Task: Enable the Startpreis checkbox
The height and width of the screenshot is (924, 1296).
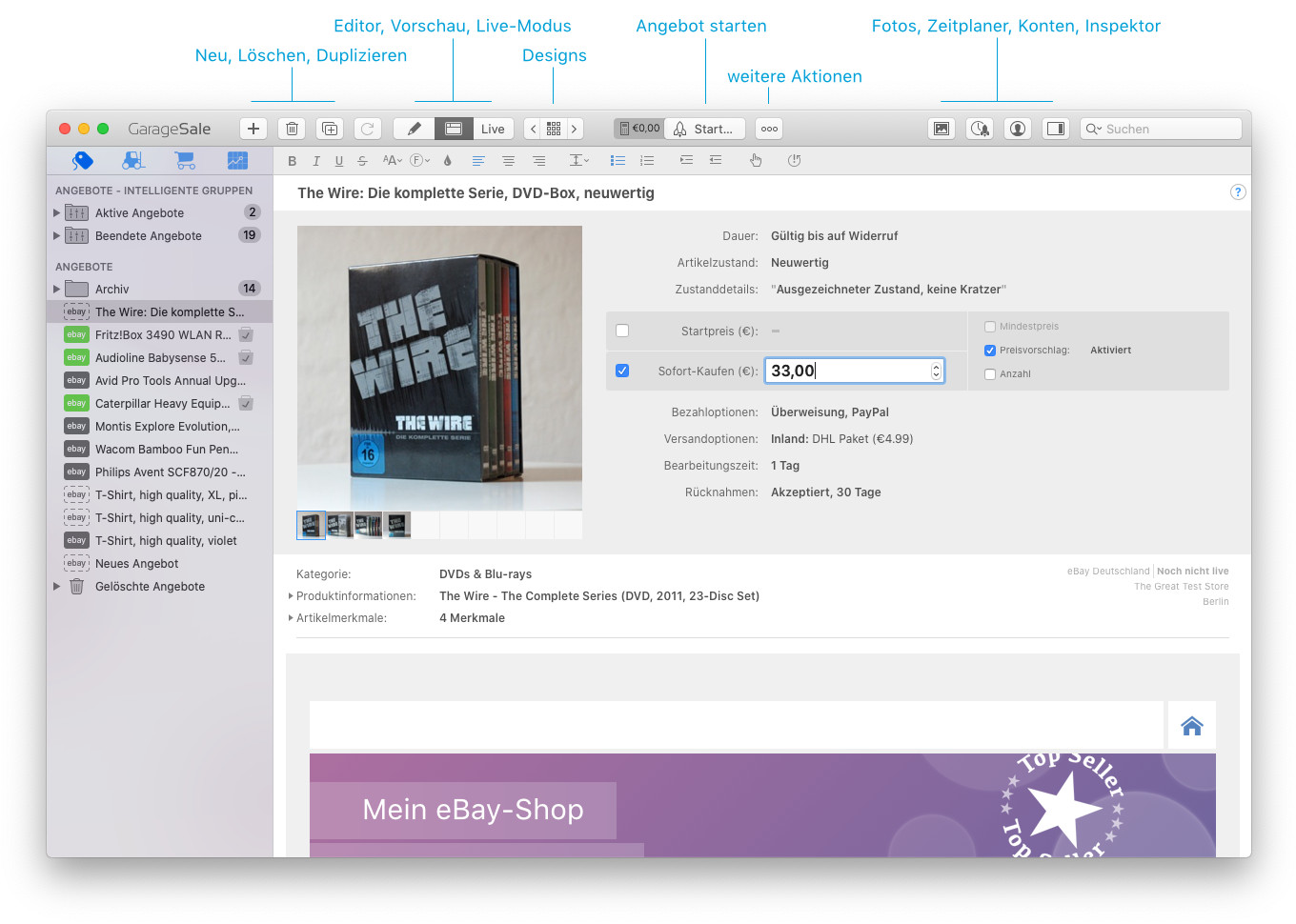Action: point(622,331)
